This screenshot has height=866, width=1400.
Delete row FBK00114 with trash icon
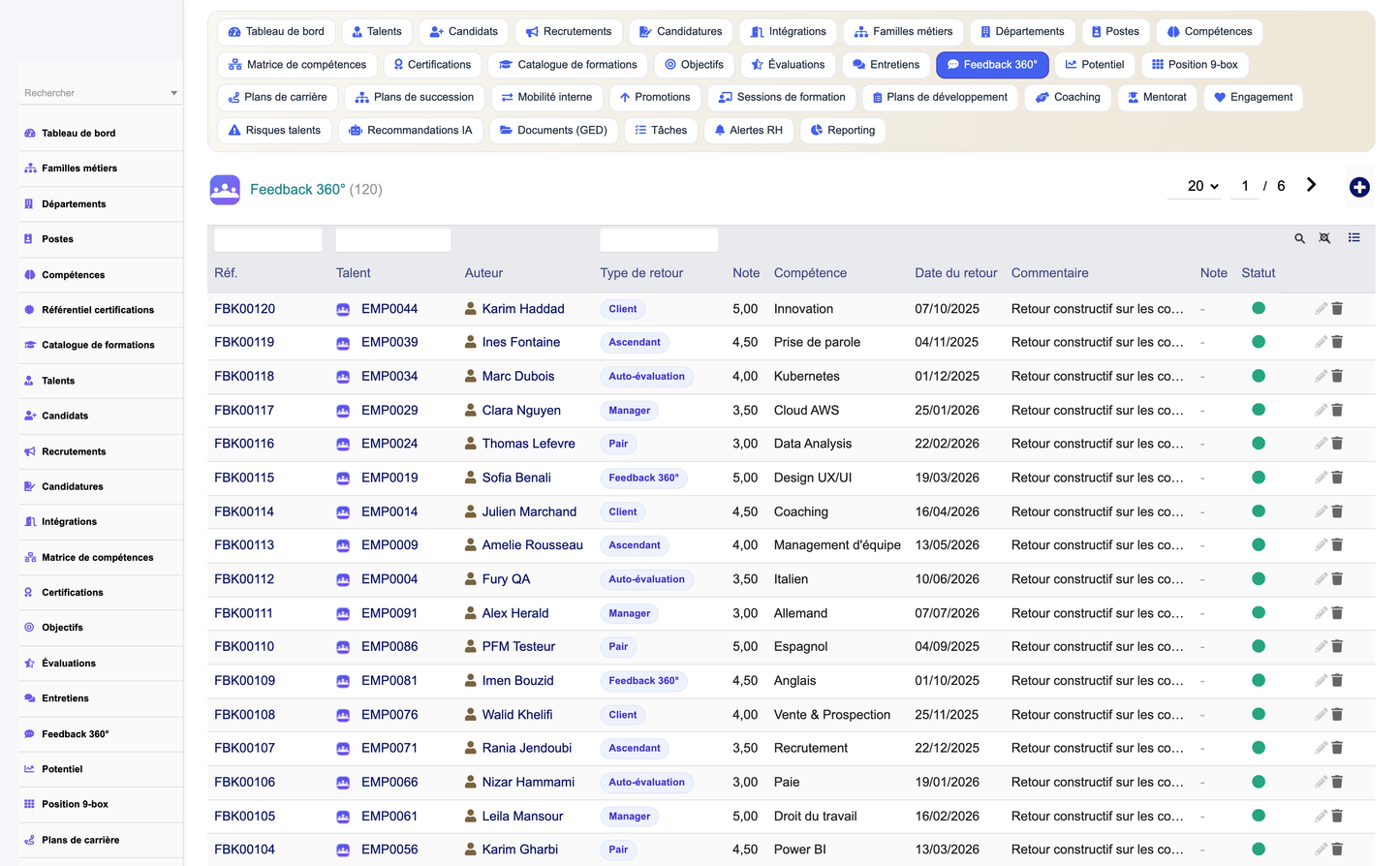coord(1337,511)
